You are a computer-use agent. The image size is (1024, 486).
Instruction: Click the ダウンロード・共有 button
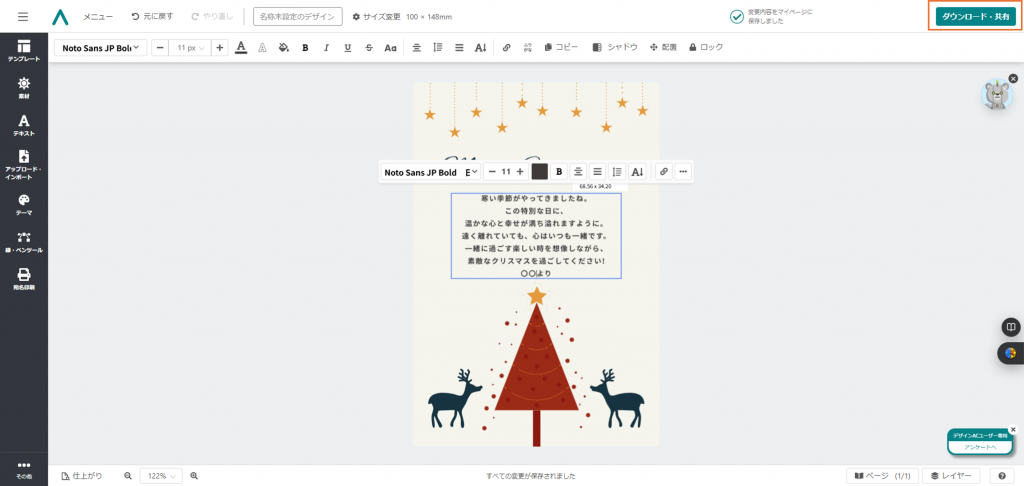click(975, 16)
